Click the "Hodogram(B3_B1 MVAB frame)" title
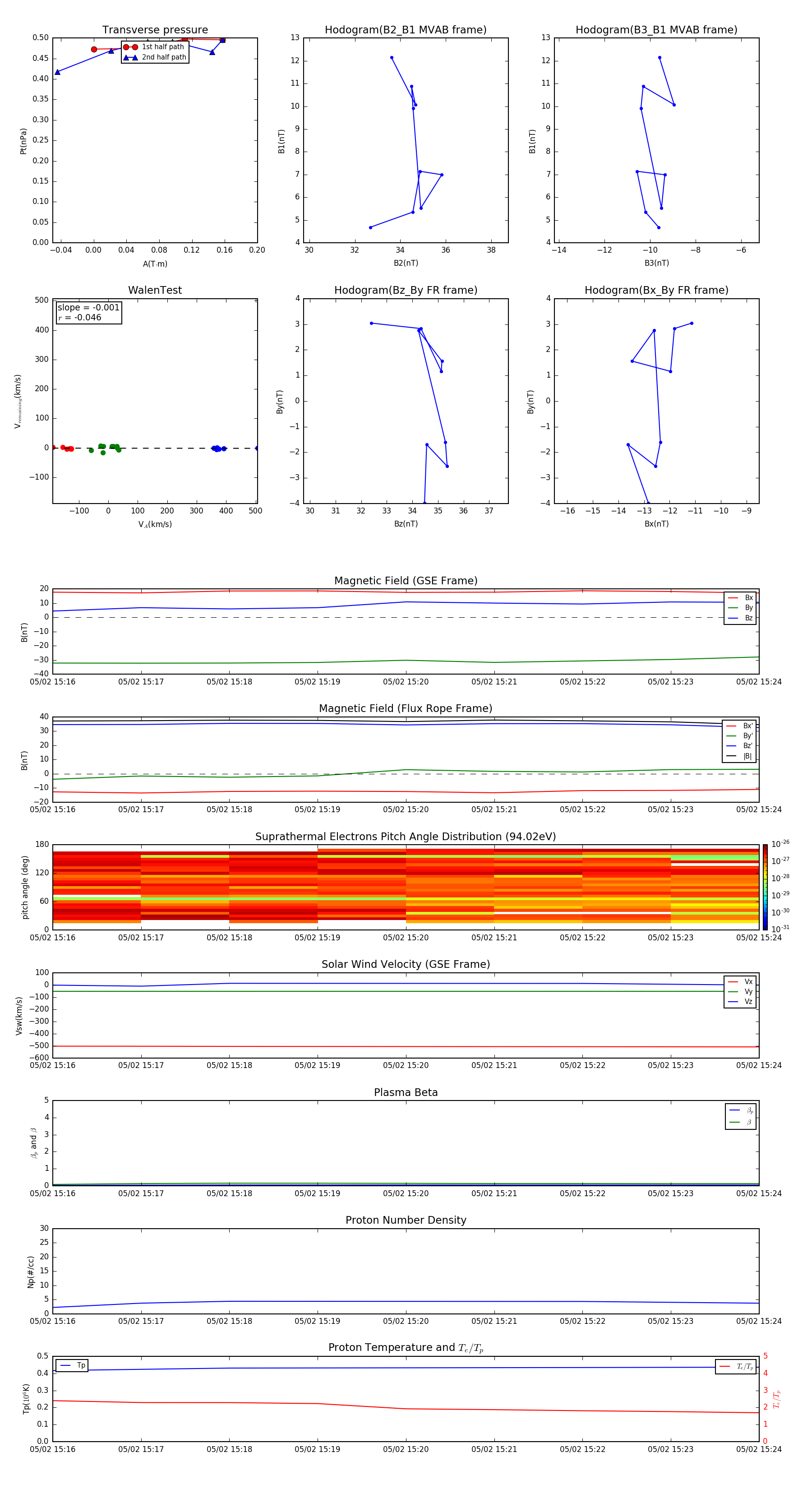812x1489 pixels. tap(656, 30)
